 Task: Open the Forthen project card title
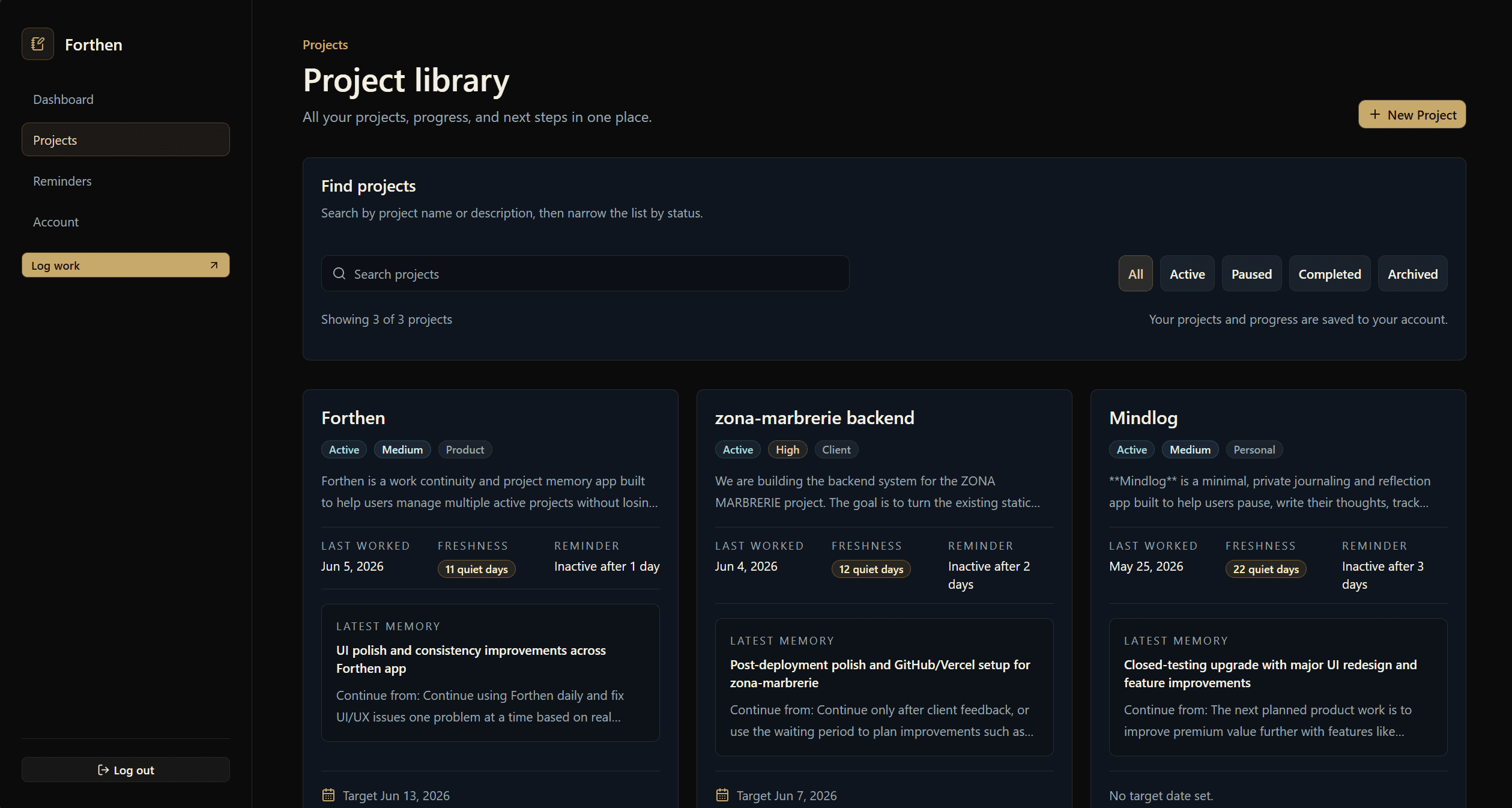(x=353, y=418)
